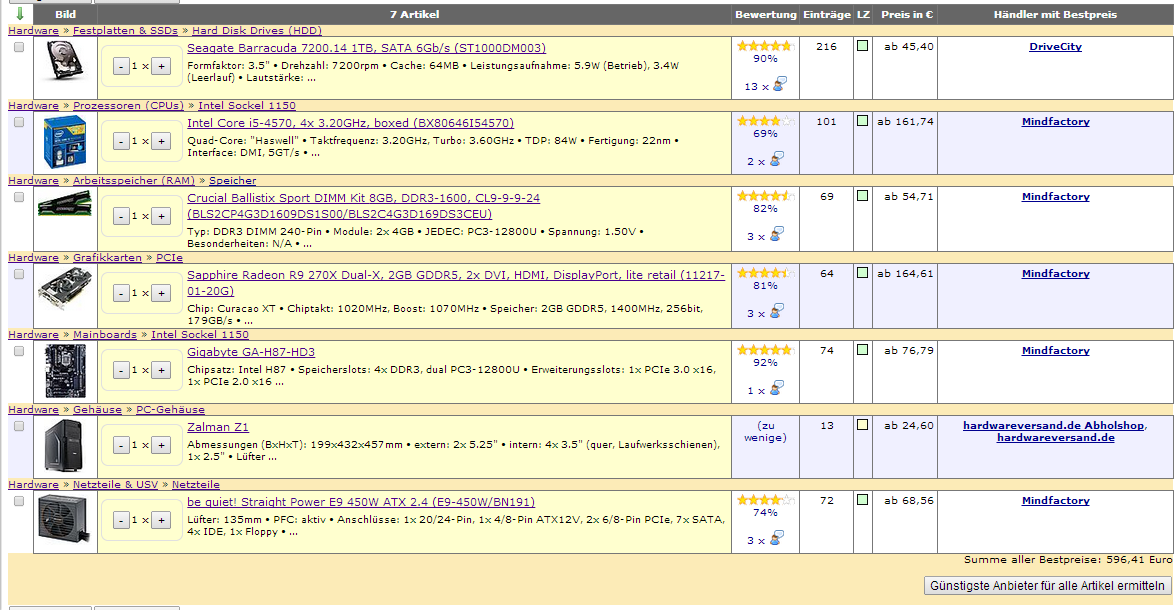Open user reviews icon for Intel Core i5-4570
The width and height of the screenshot is (1175, 610).
click(777, 159)
